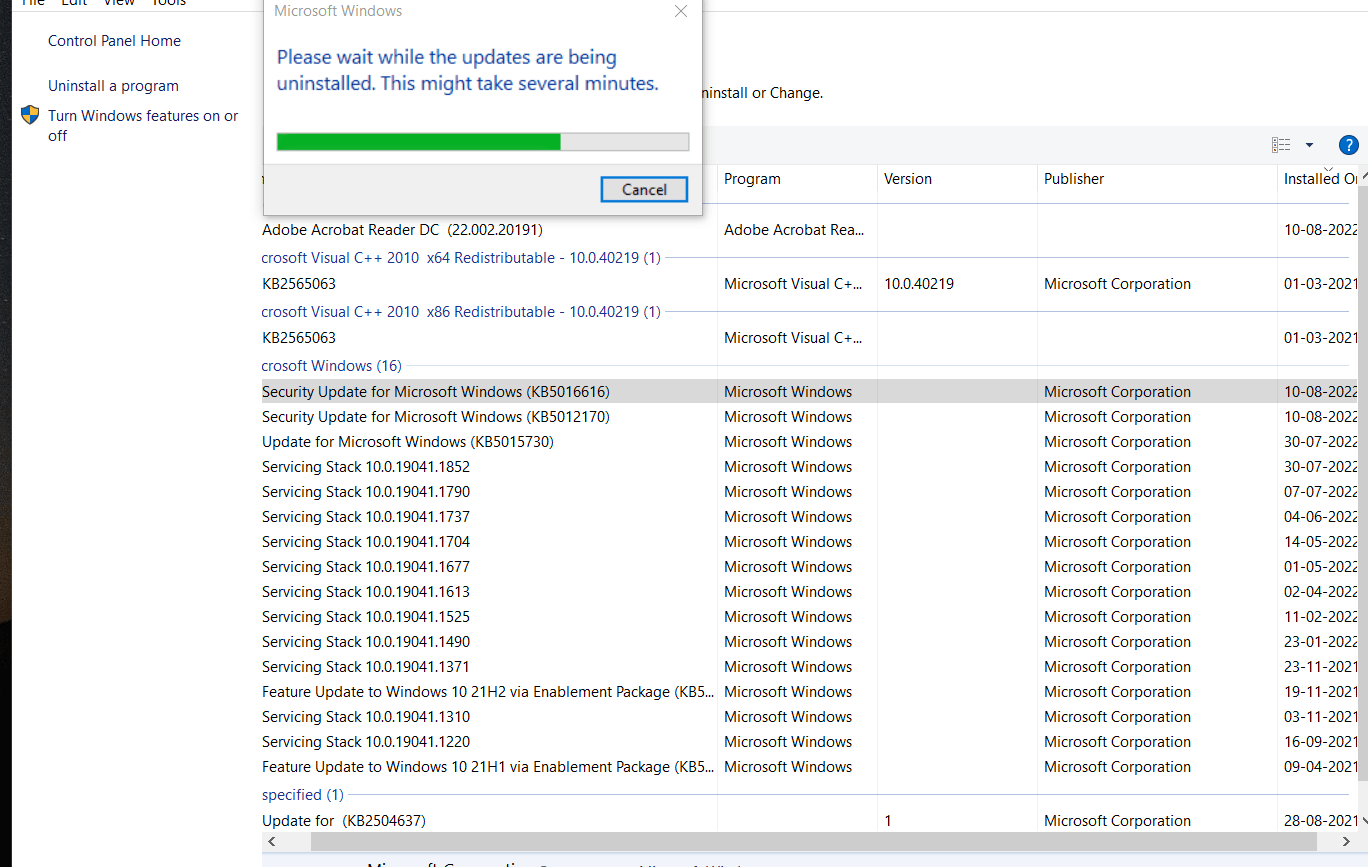Screen dimensions: 1368x867
Task: Sort the list by the Publisher column
Action: coord(1073,179)
